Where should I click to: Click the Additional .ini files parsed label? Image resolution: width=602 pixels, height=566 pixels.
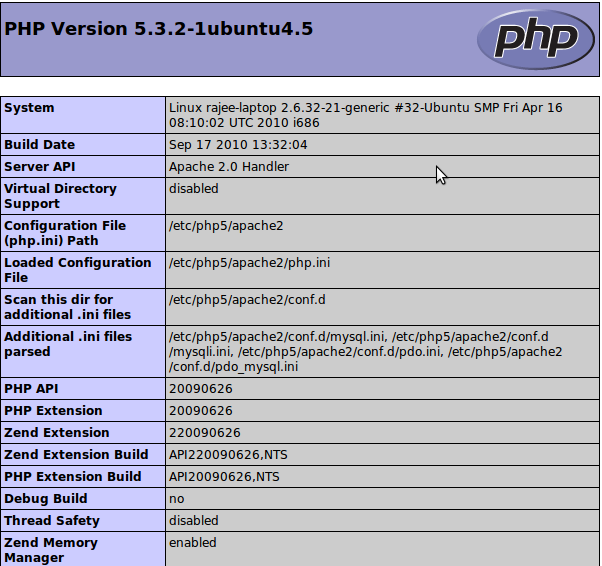[68, 344]
